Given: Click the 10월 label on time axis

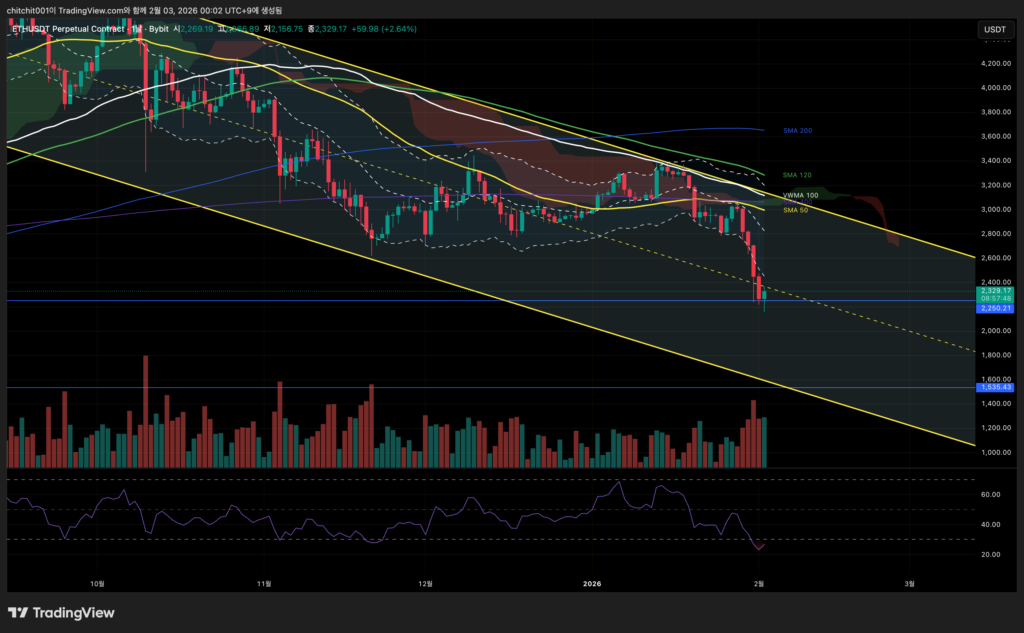Looking at the screenshot, I should click(x=97, y=582).
